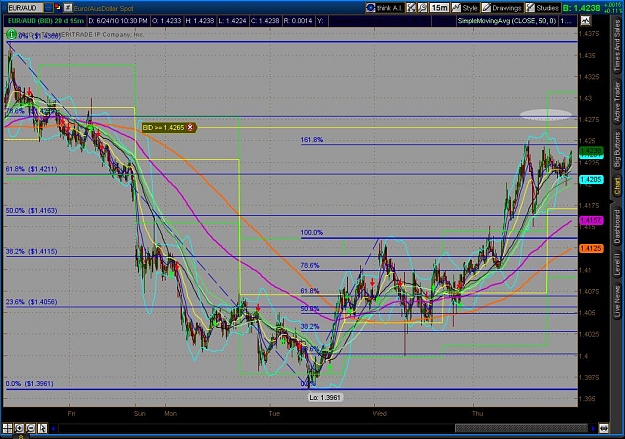
Task: Click the expand-to-fit icon at bottom right
Action: pos(603,429)
